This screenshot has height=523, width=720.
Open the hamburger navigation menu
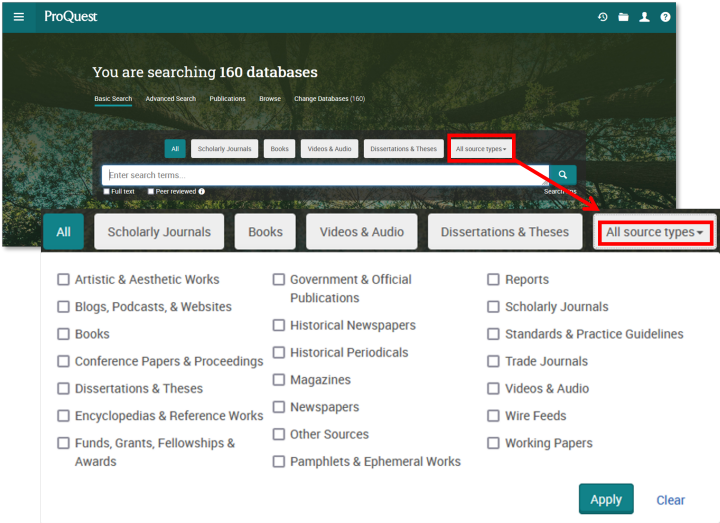pyautogui.click(x=18, y=17)
